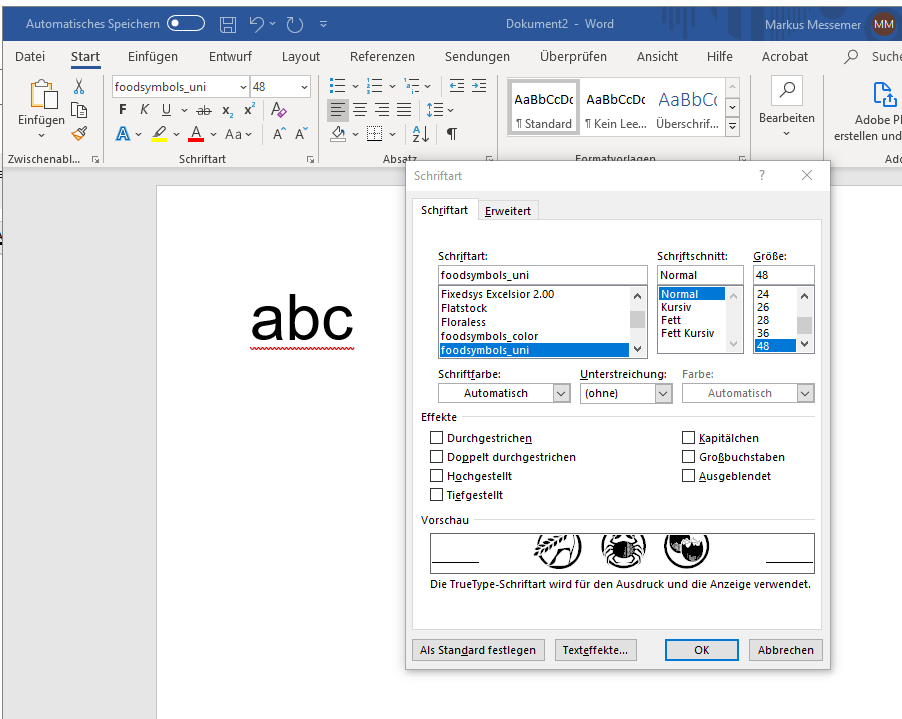The height and width of the screenshot is (719, 902).
Task: Click the Copy icon in Zwischenablage group
Action: (79, 110)
